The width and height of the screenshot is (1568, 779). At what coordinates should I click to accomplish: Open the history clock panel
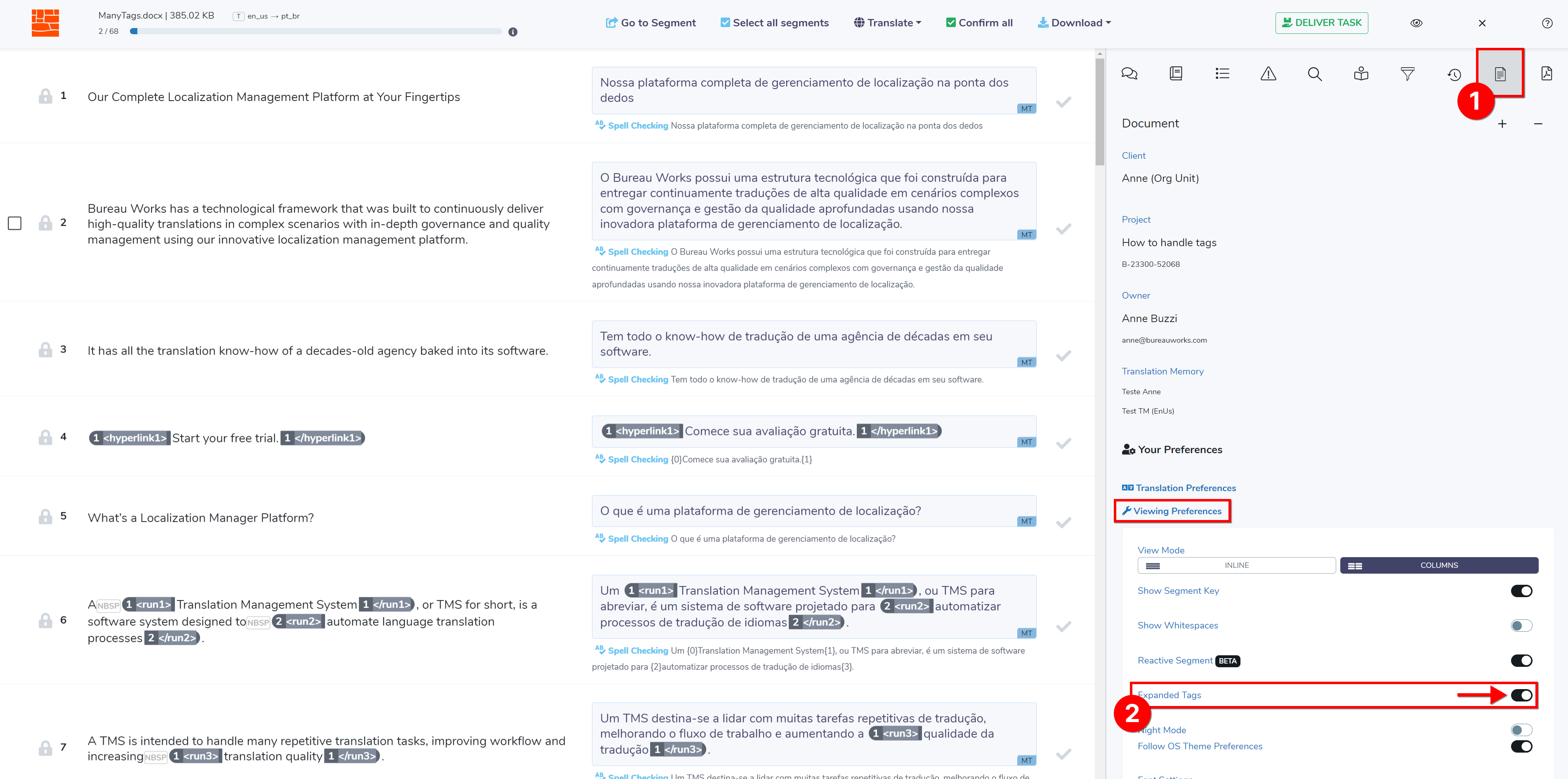tap(1454, 74)
